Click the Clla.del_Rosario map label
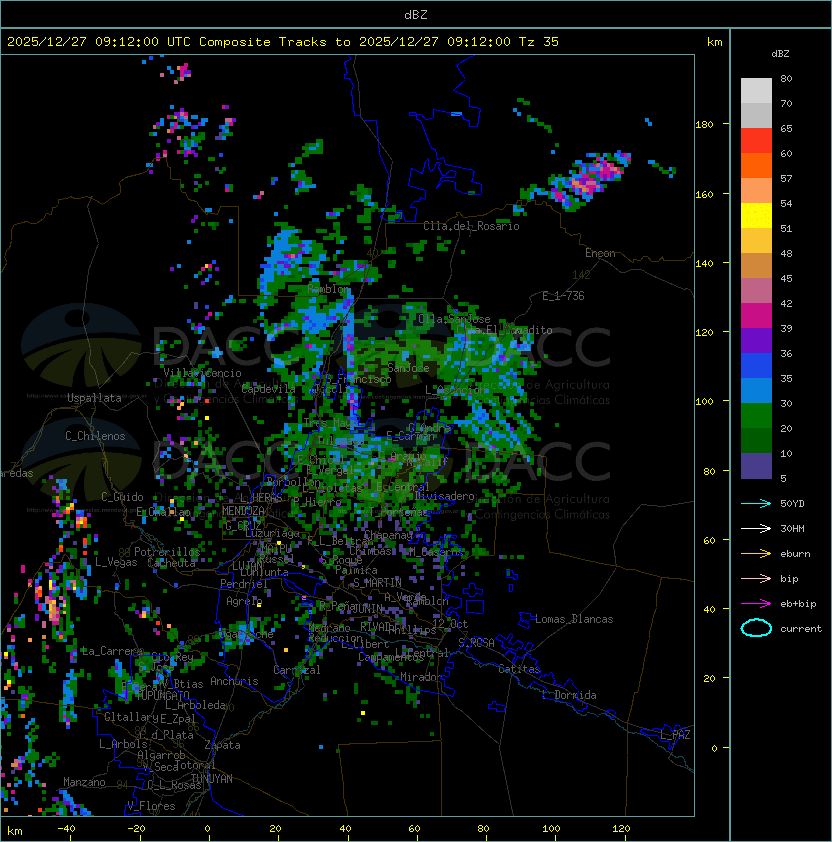The width and height of the screenshot is (832, 842). (x=471, y=226)
